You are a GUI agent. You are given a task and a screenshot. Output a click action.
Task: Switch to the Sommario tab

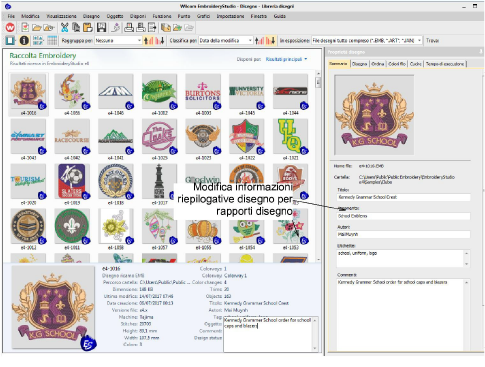[x=338, y=63]
